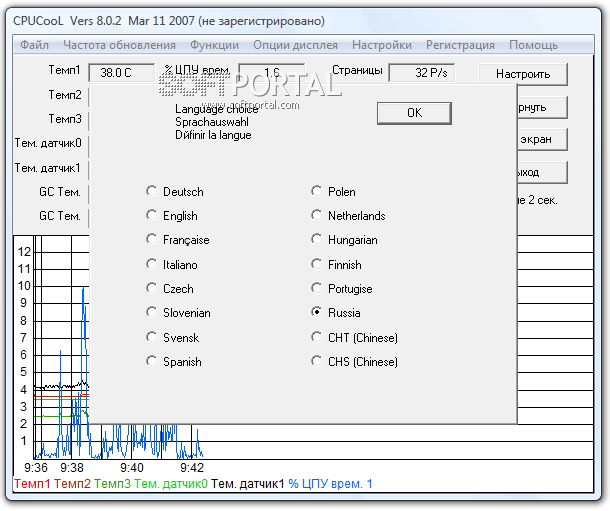Viewport: 610px width, 511px height.
Task: Click the Тем. датчик1 legend label
Action: point(248,484)
